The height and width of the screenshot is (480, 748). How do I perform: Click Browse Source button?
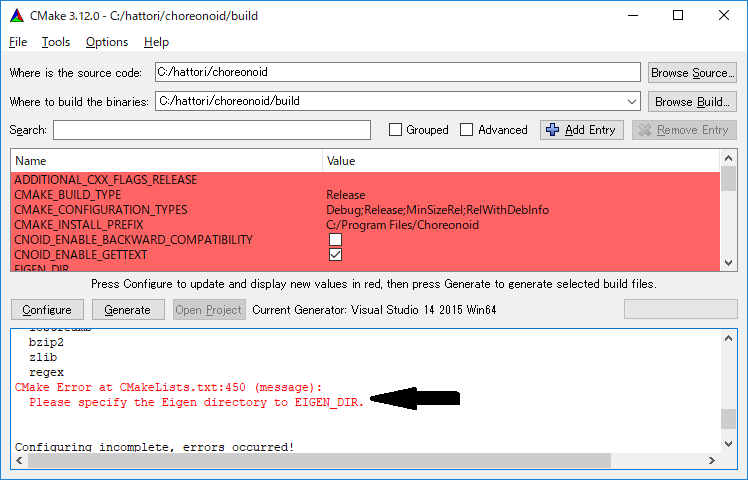tap(692, 73)
